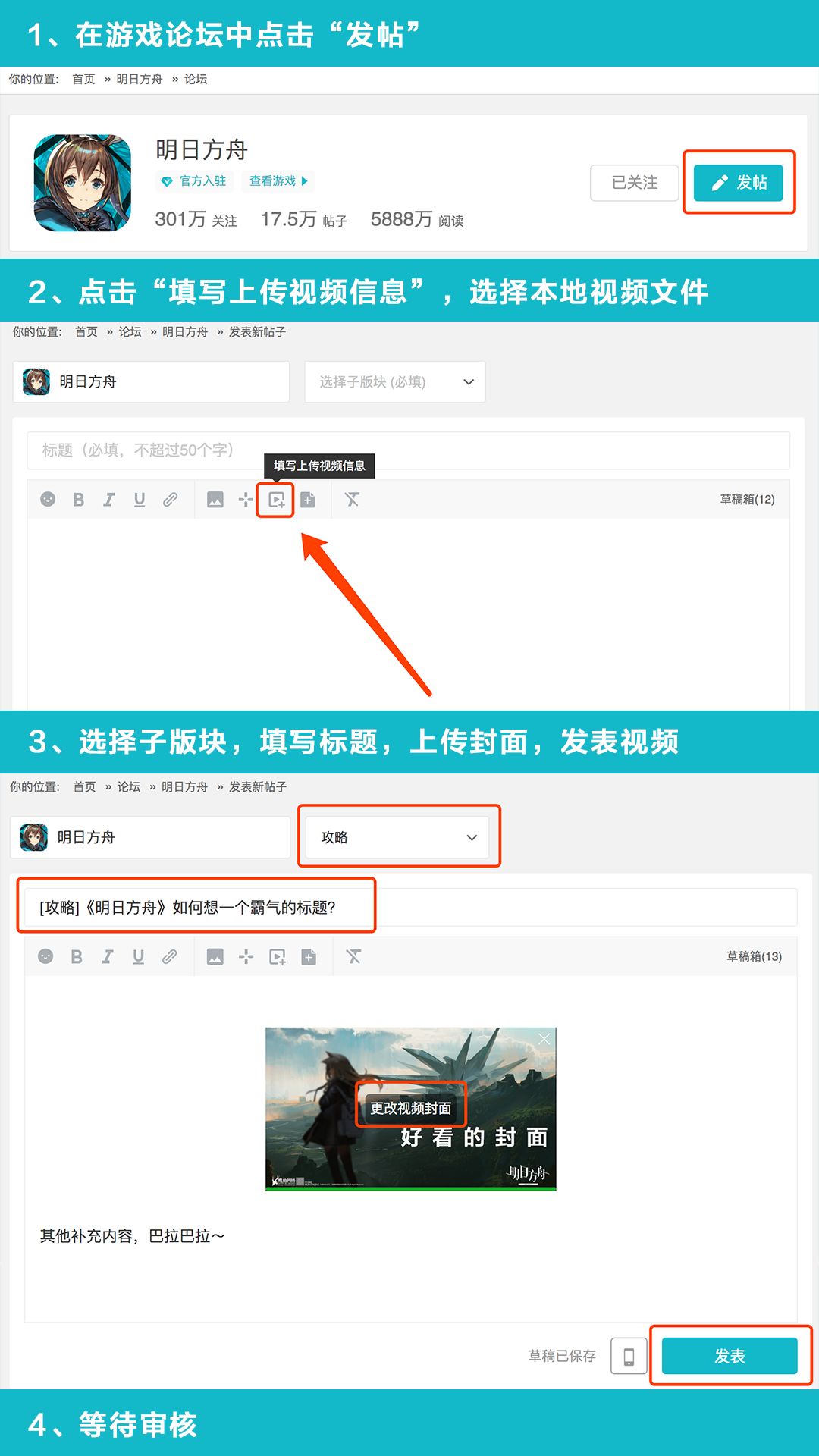Click the 301万 关注 follower count
819x1456 pixels.
(196, 219)
